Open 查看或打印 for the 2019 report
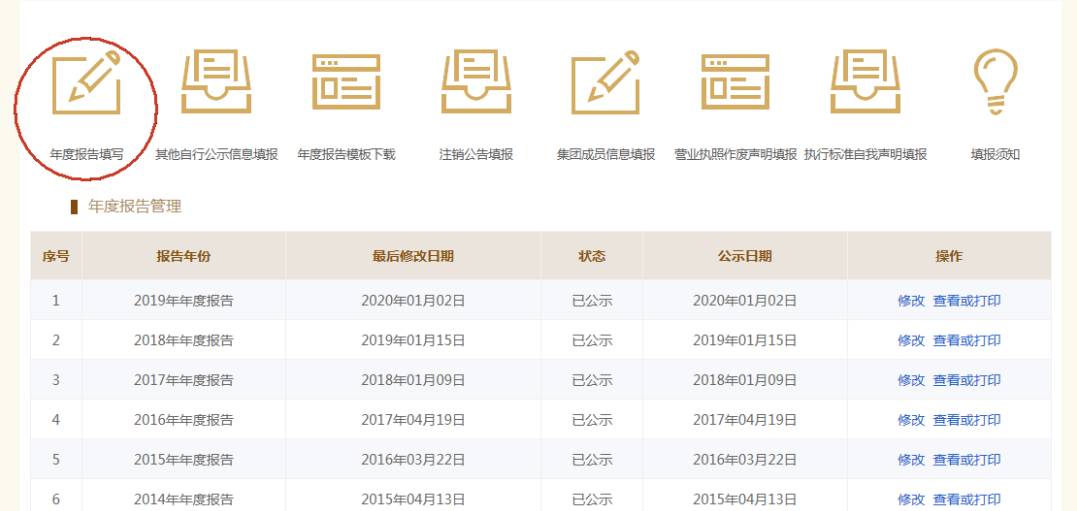The height and width of the screenshot is (511, 1077). 966,301
